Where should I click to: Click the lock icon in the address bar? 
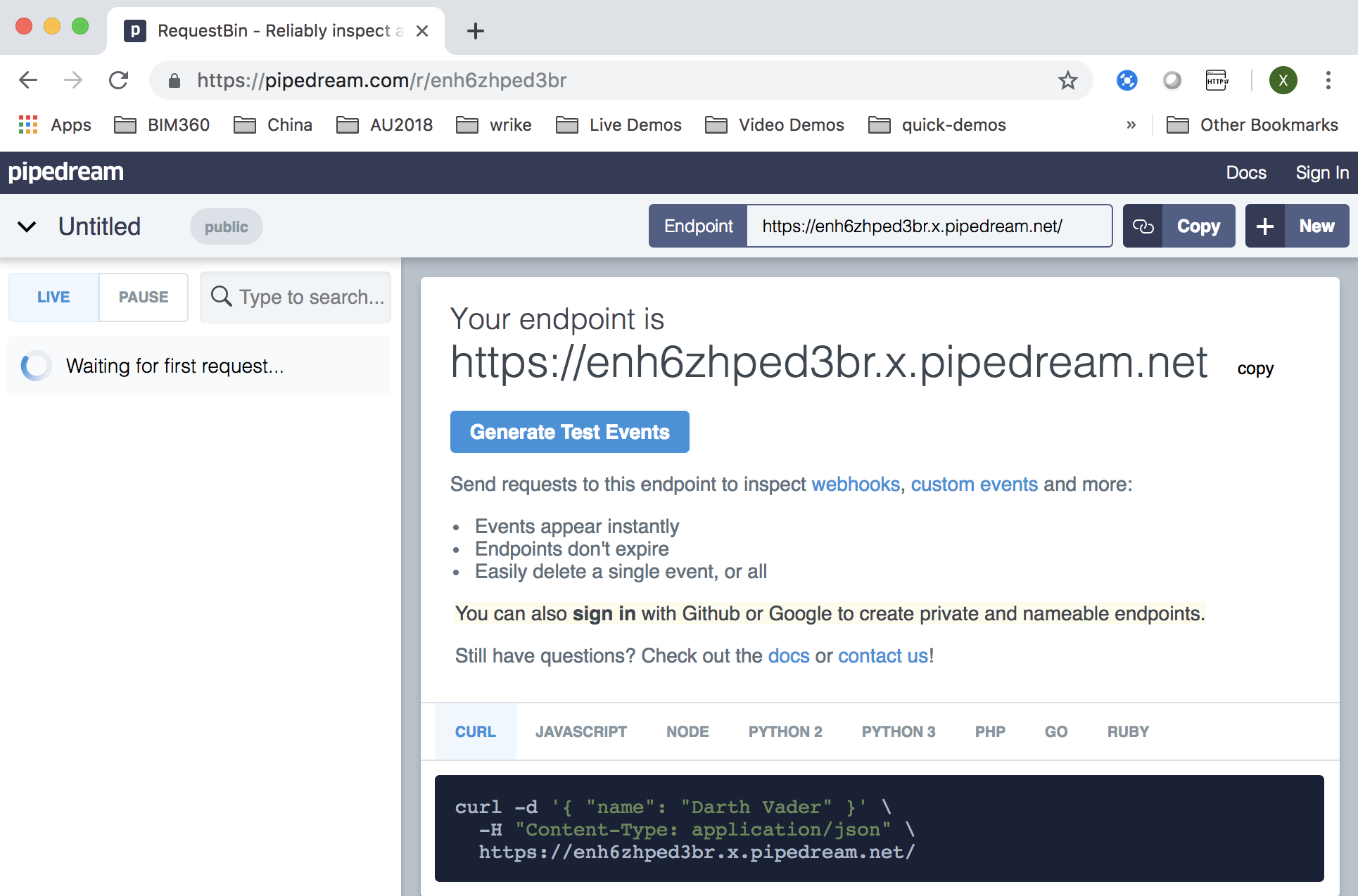click(174, 81)
